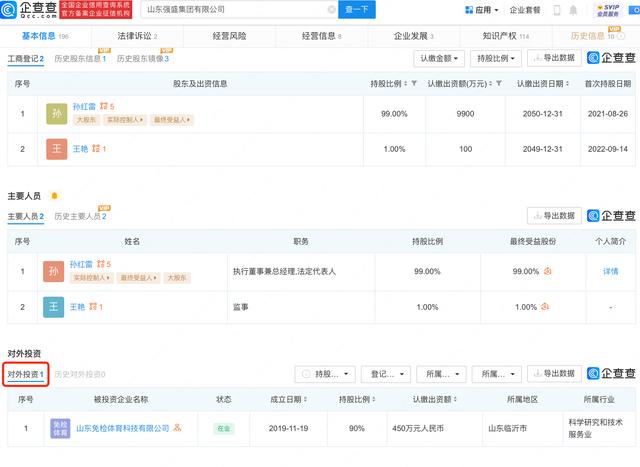Viewport: 640px width, 467px height.
Task: Click the 查一下 search button
Action: tap(357, 9)
